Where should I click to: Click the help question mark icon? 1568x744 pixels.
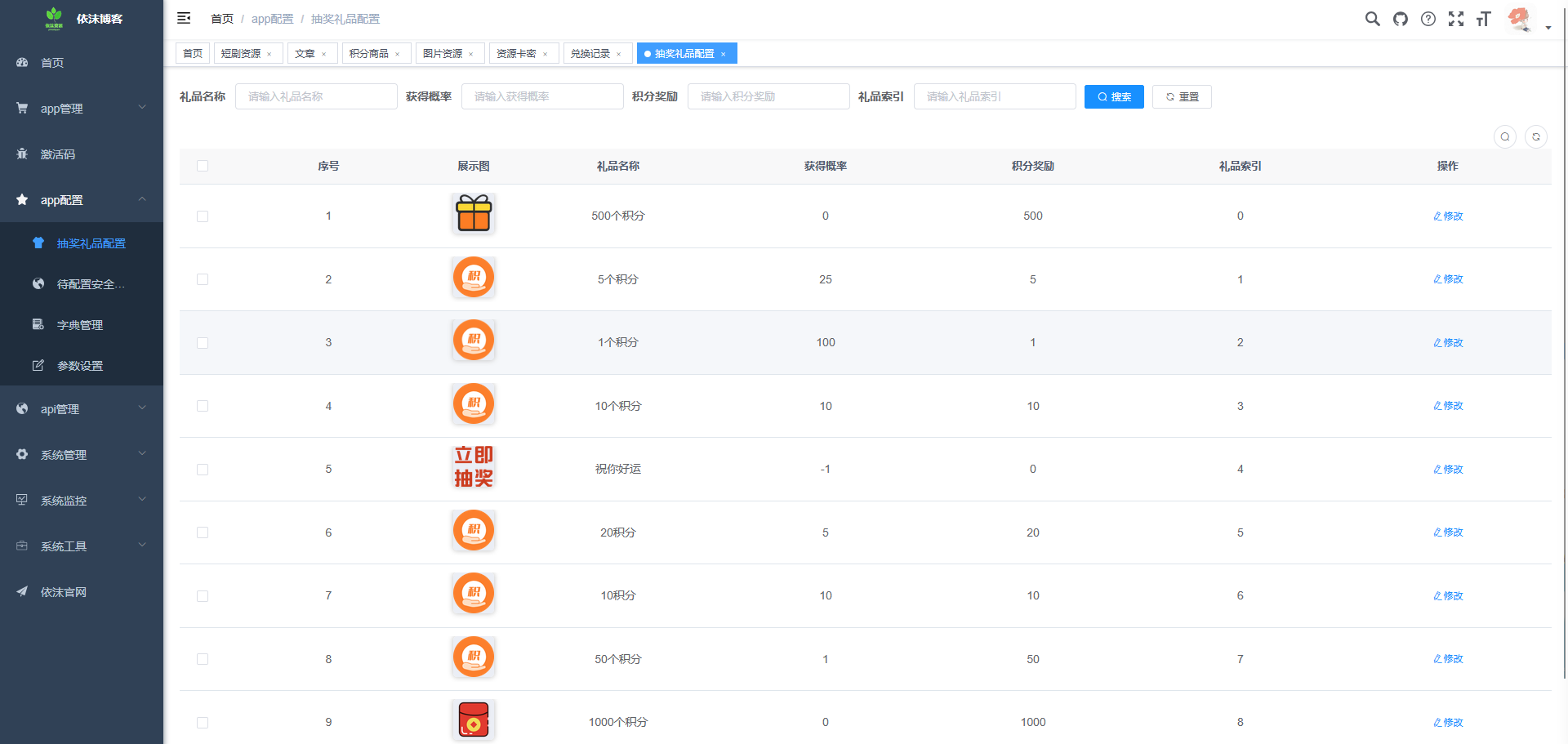point(1428,19)
